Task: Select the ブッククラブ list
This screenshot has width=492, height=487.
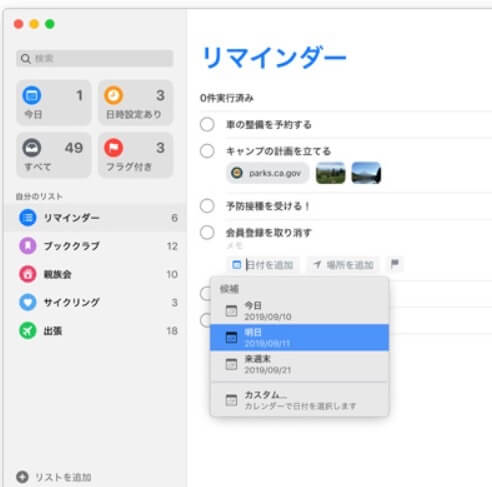Action: pos(96,246)
